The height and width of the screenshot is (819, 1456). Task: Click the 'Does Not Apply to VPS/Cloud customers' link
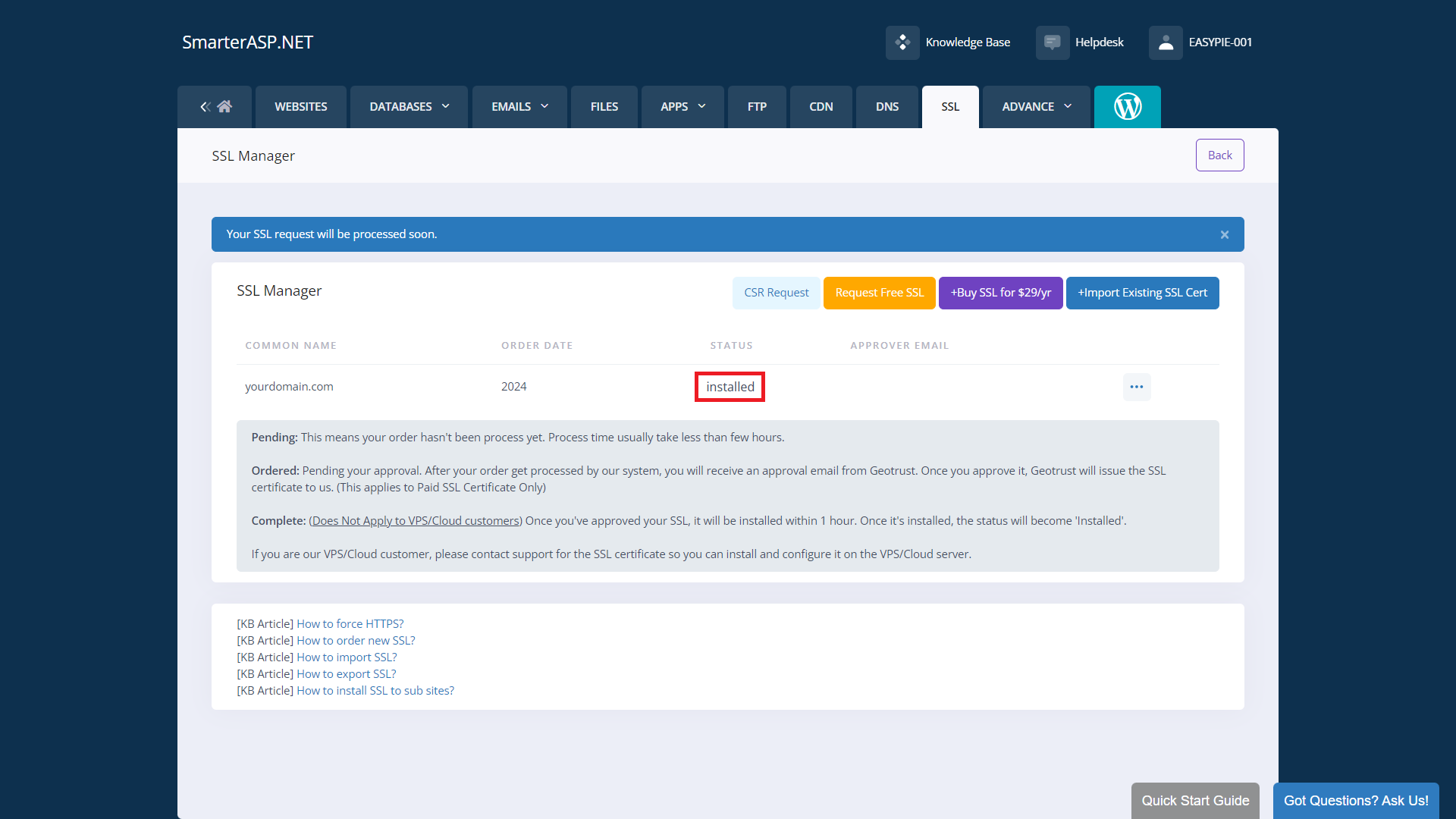415,520
